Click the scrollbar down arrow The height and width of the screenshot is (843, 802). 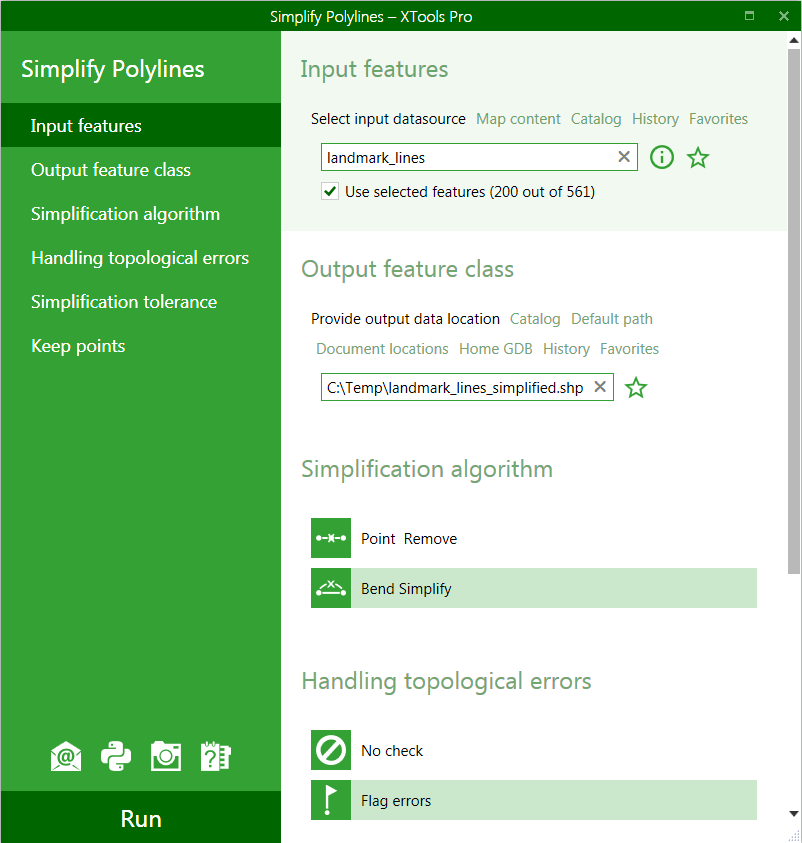(x=793, y=813)
